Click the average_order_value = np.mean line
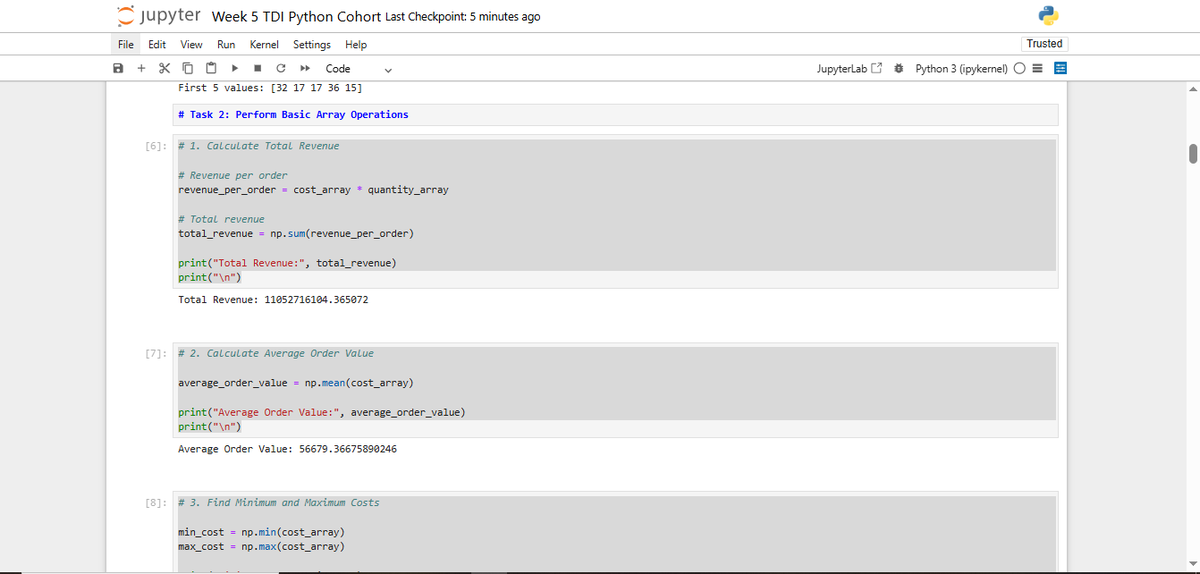 296,384
